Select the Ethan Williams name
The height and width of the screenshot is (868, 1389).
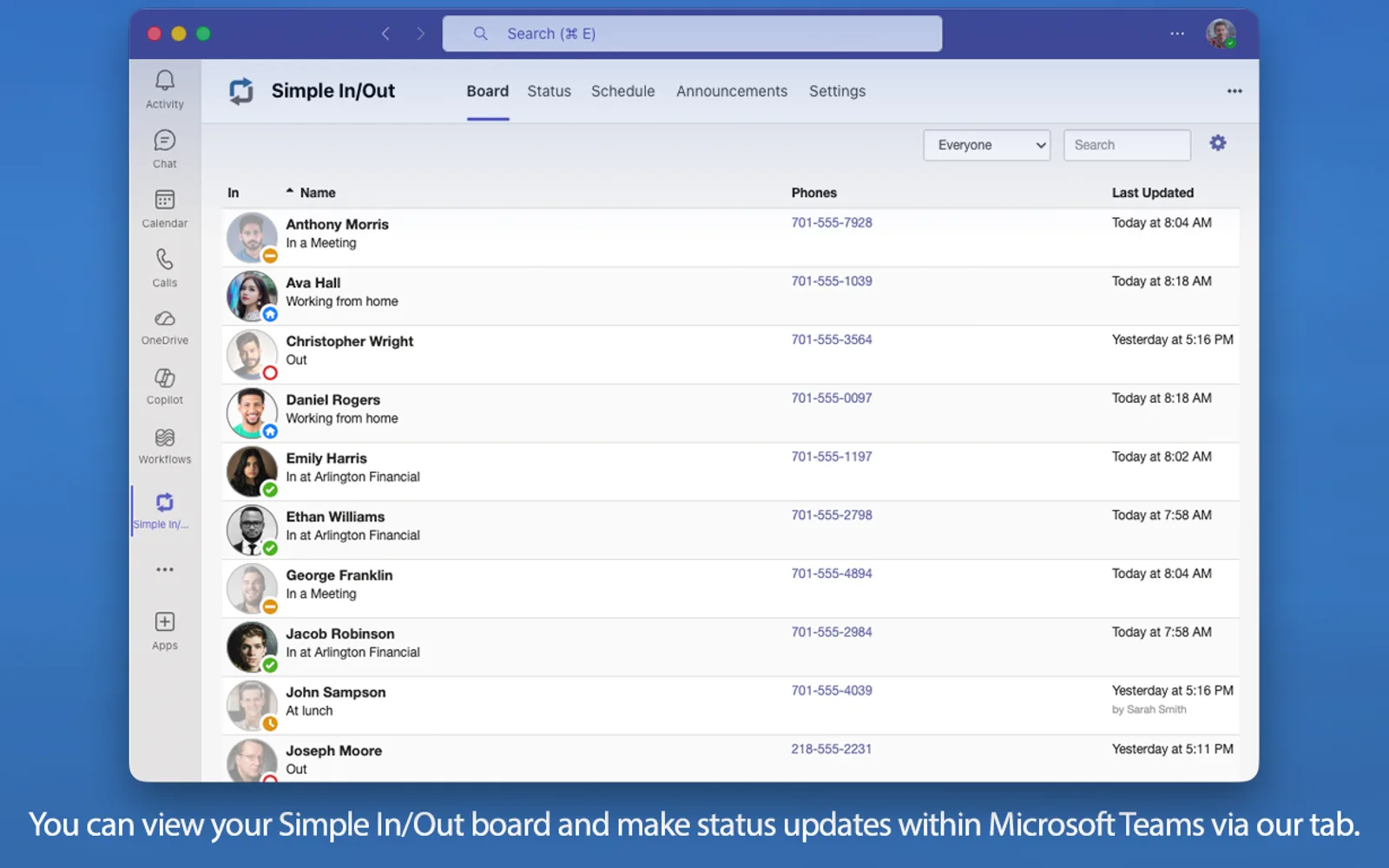point(335,517)
